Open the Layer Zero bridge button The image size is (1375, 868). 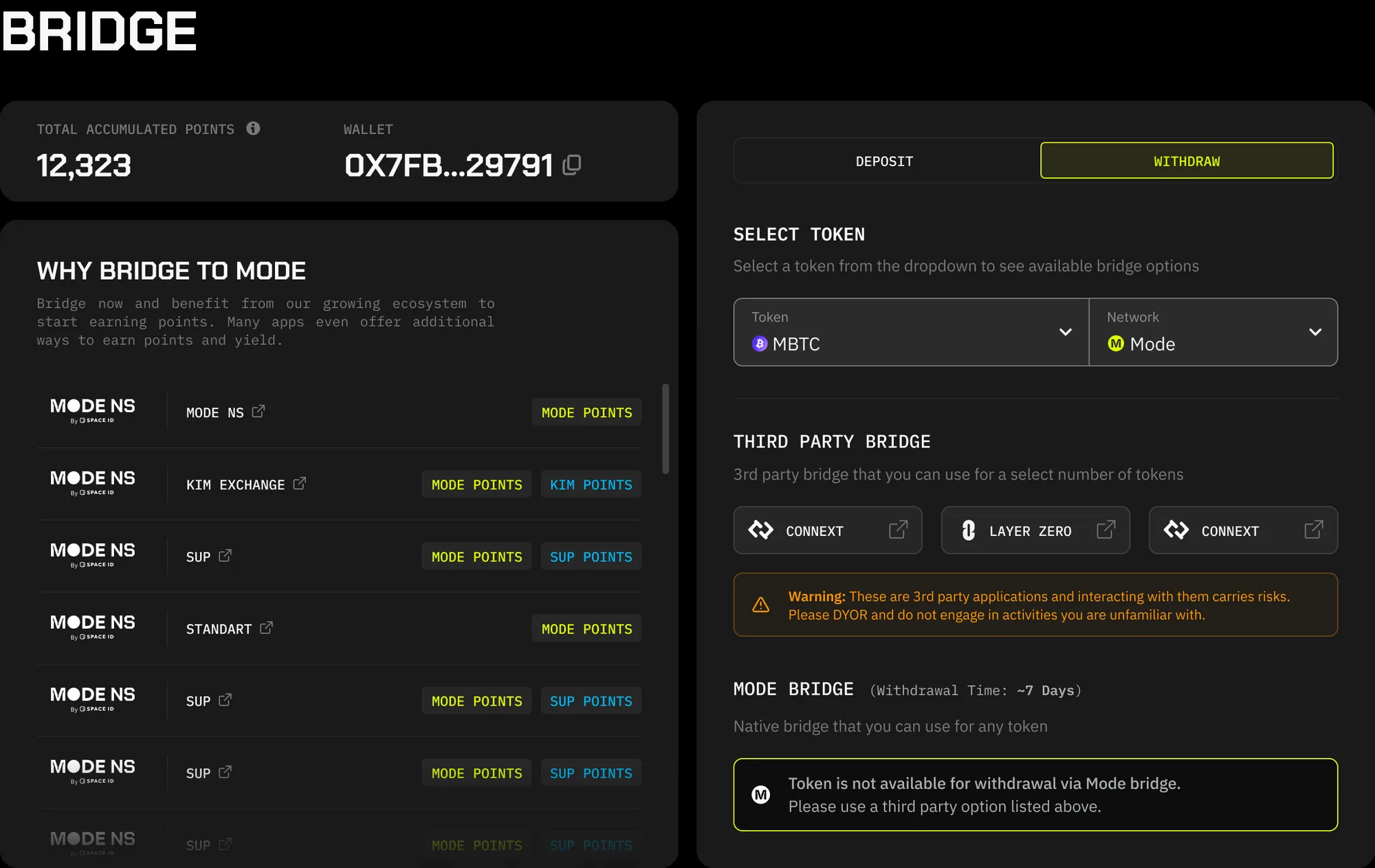coord(1035,530)
